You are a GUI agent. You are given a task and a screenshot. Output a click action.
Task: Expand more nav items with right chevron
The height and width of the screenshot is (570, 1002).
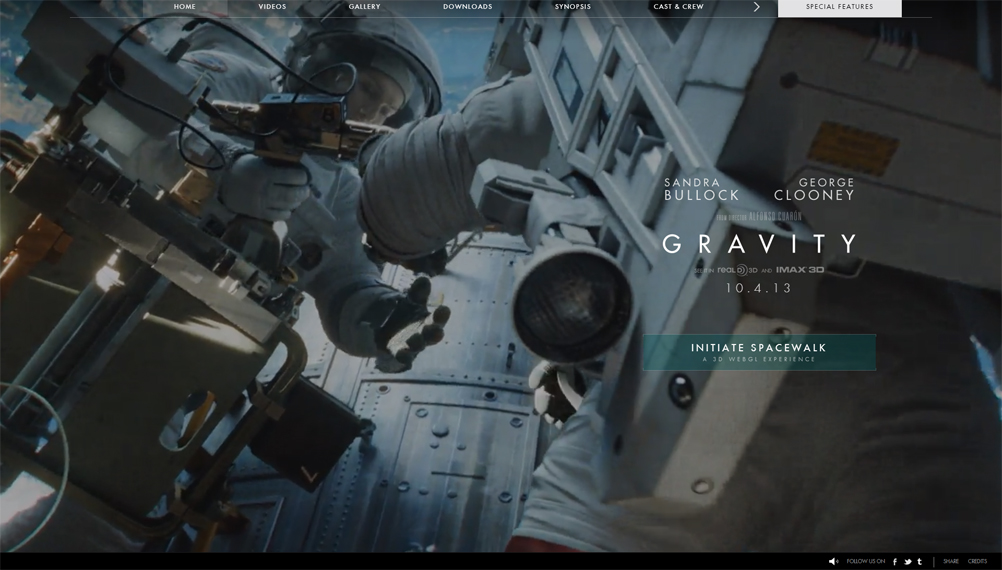coord(757,6)
